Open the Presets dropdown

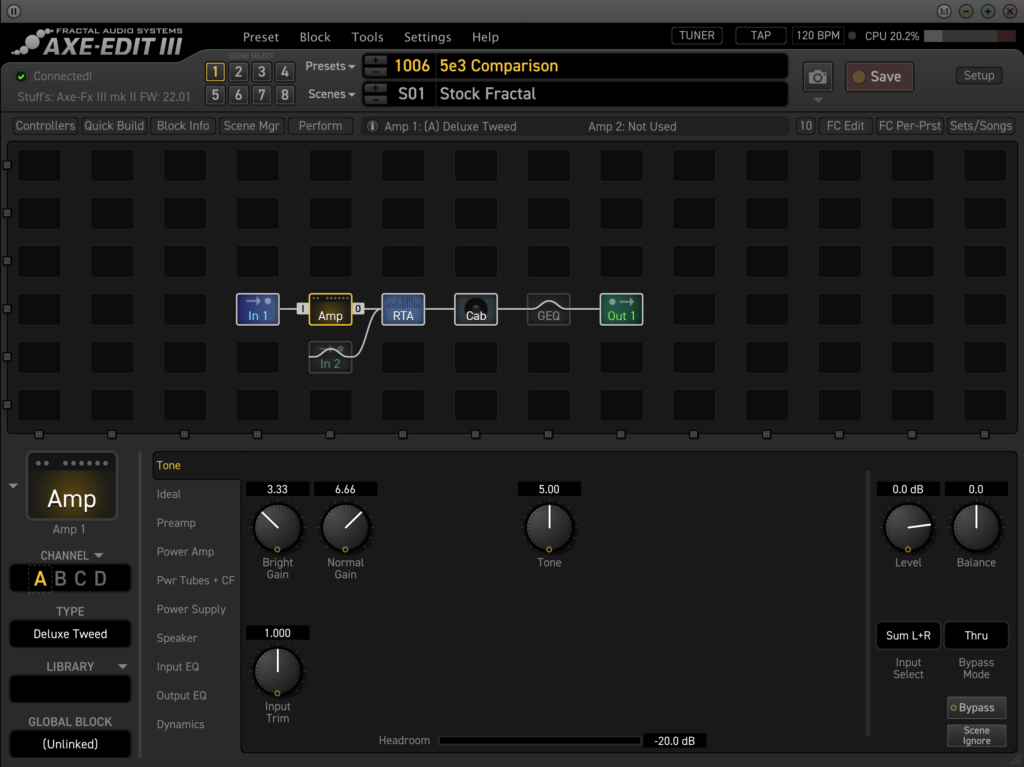coord(330,66)
